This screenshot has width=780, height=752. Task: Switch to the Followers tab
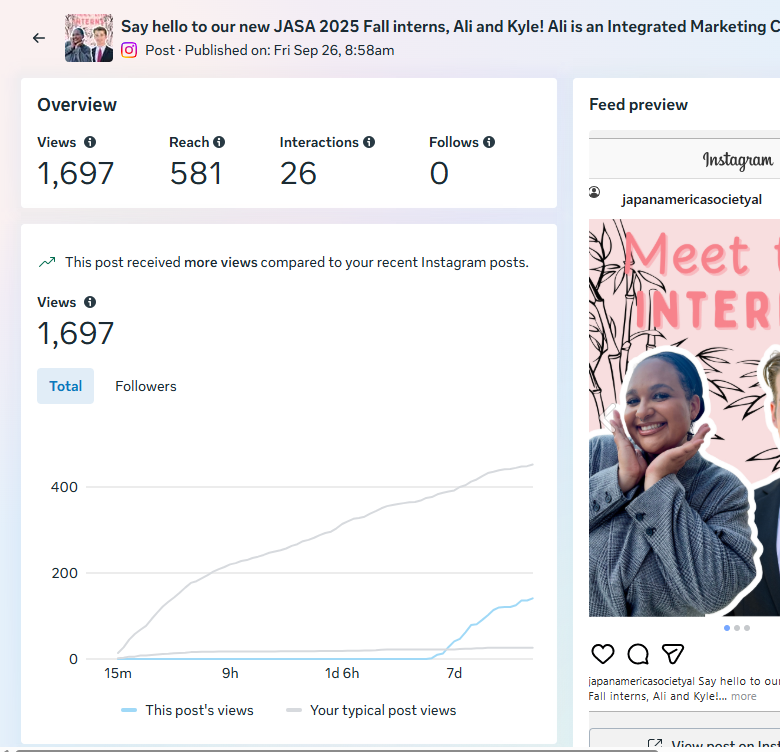146,386
